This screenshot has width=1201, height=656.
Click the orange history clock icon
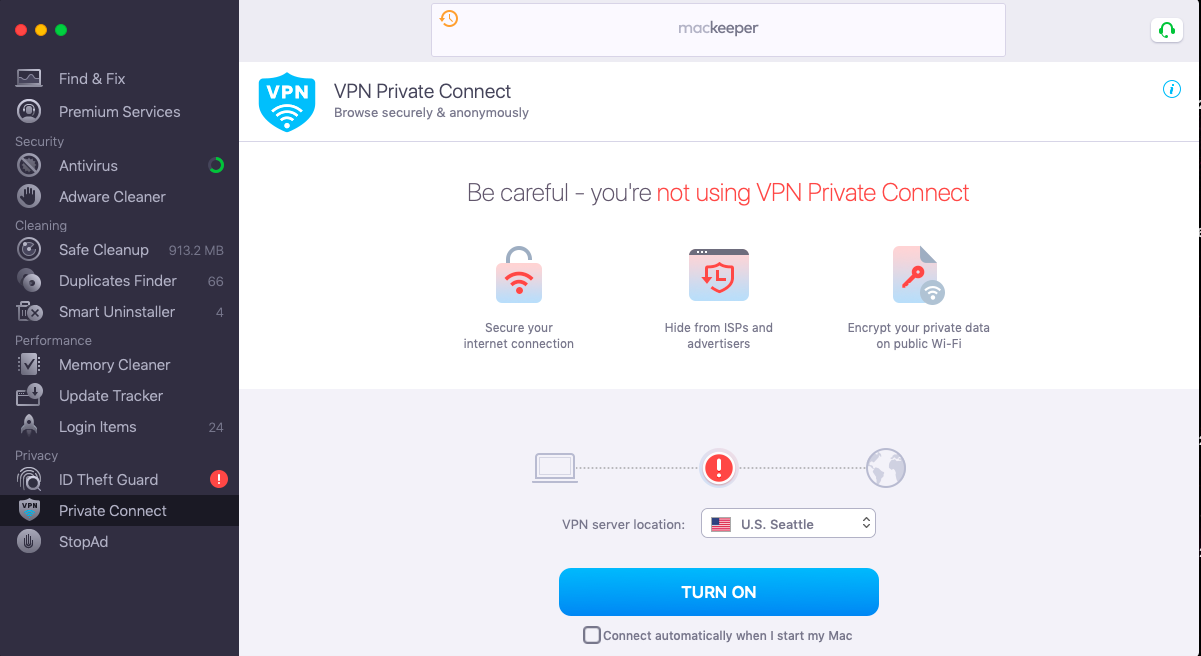[x=449, y=18]
